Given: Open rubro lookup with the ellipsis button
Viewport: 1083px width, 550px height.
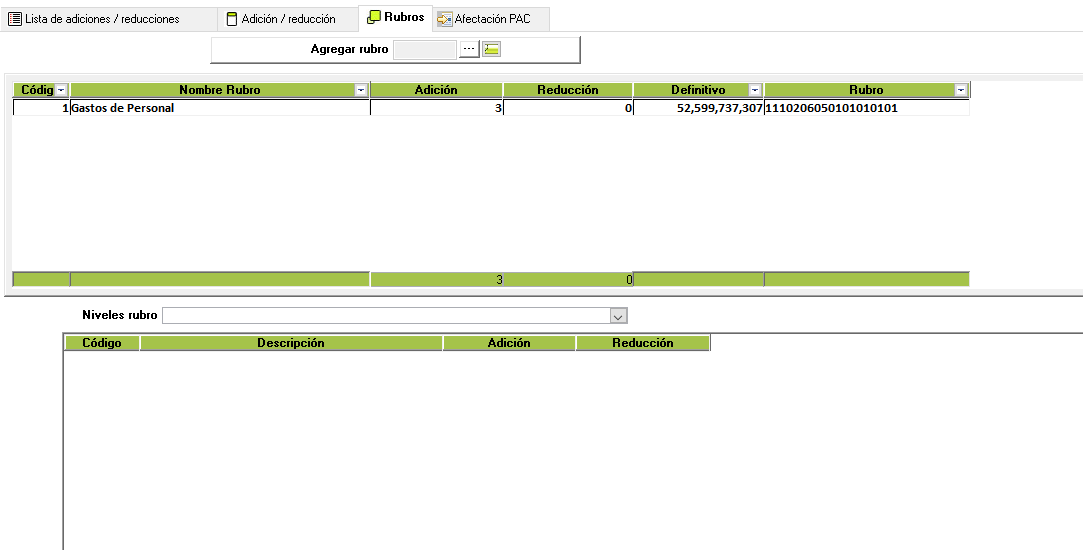Looking at the screenshot, I should tap(469, 49).
